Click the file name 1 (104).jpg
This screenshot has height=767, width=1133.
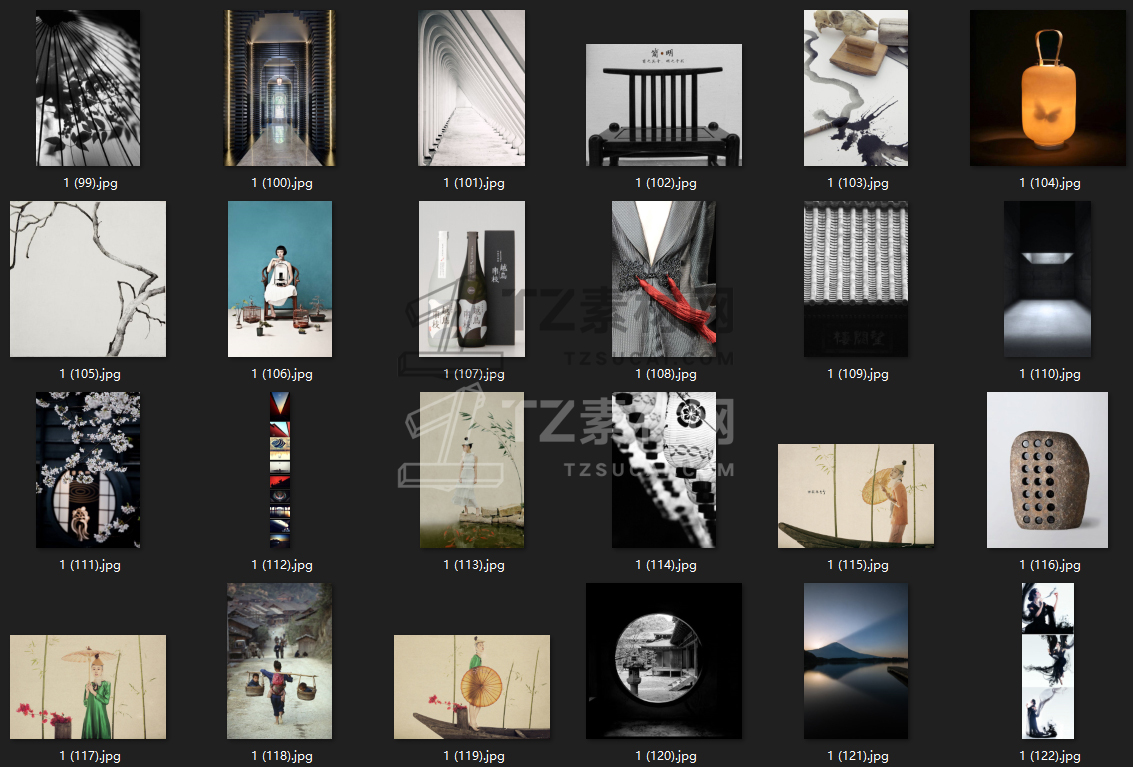(1050, 183)
